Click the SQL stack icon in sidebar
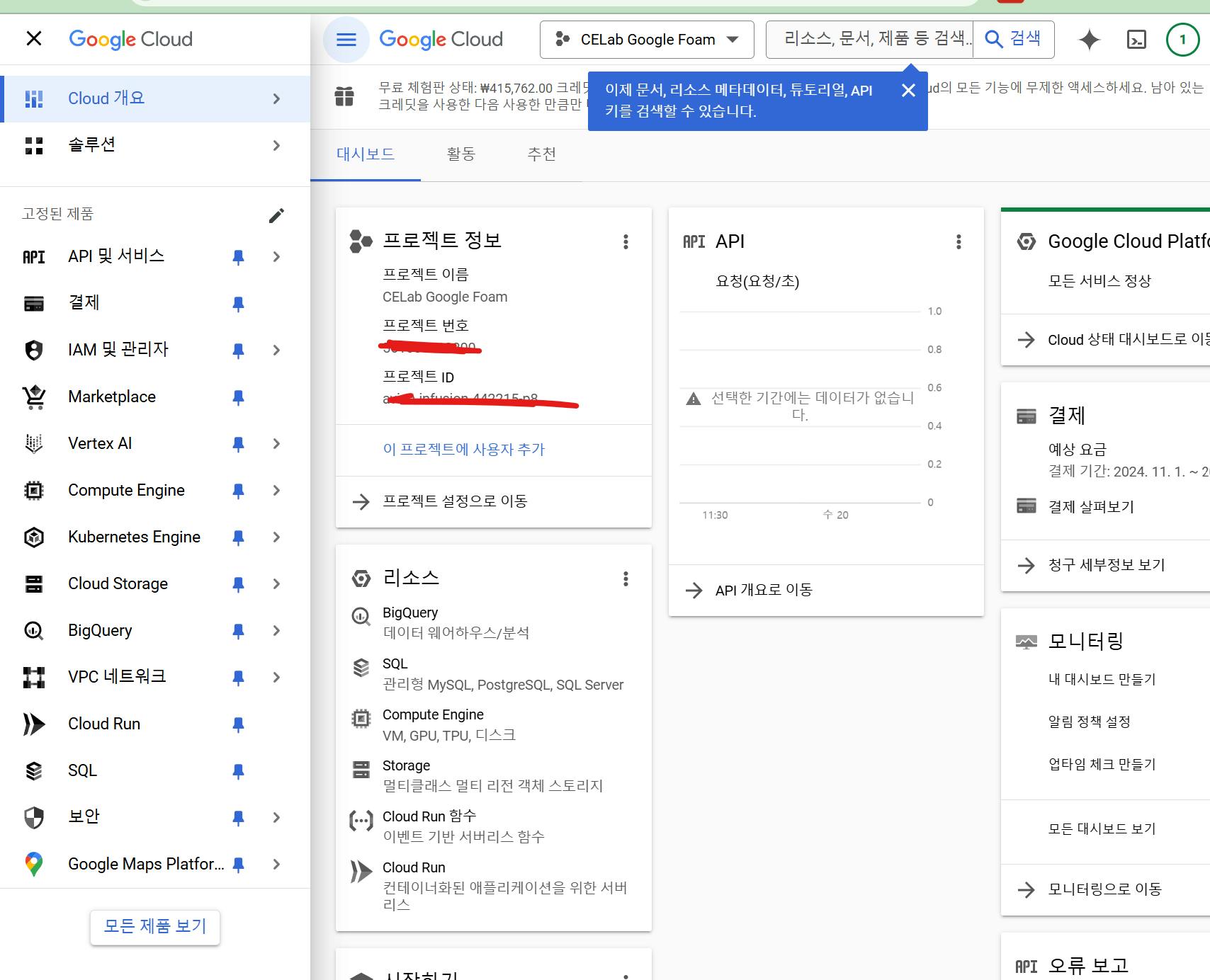 pyautogui.click(x=34, y=771)
